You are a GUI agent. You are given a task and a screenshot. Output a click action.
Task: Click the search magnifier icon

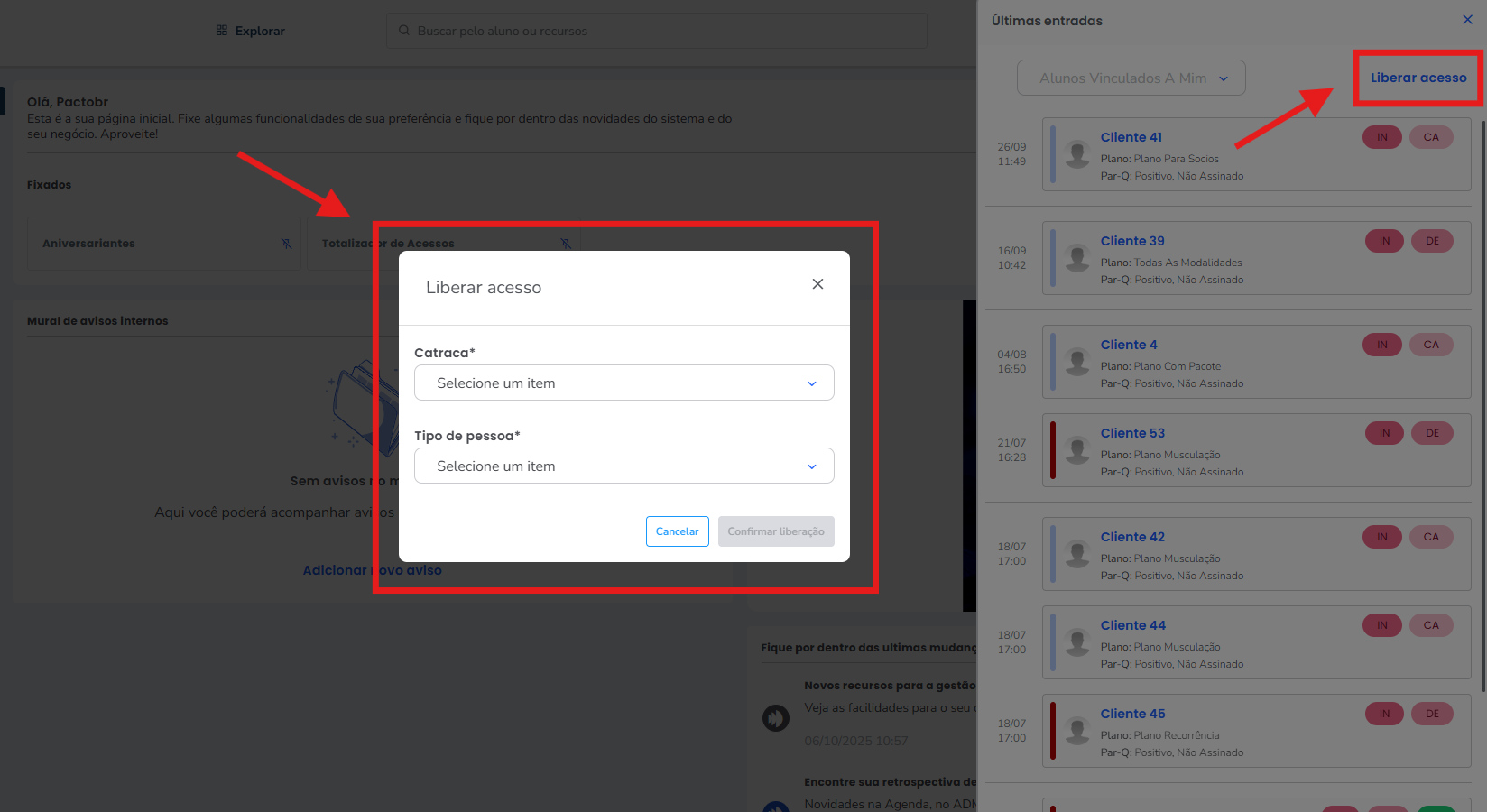404,31
